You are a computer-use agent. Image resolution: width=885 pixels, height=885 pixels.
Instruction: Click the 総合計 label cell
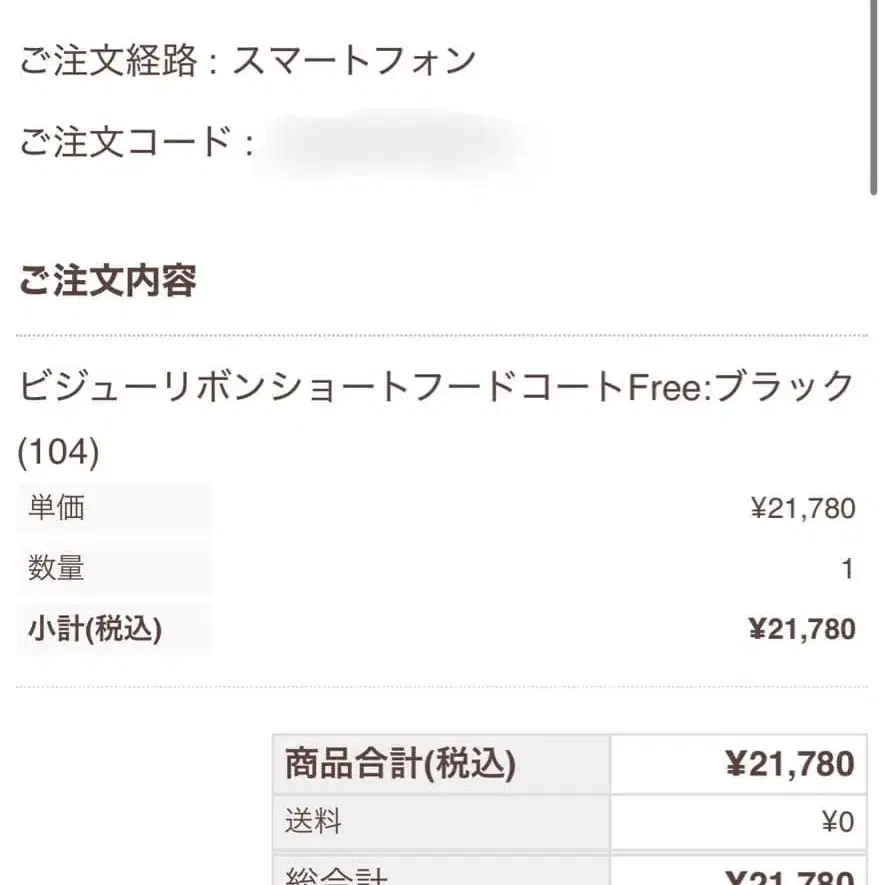tap(441, 873)
